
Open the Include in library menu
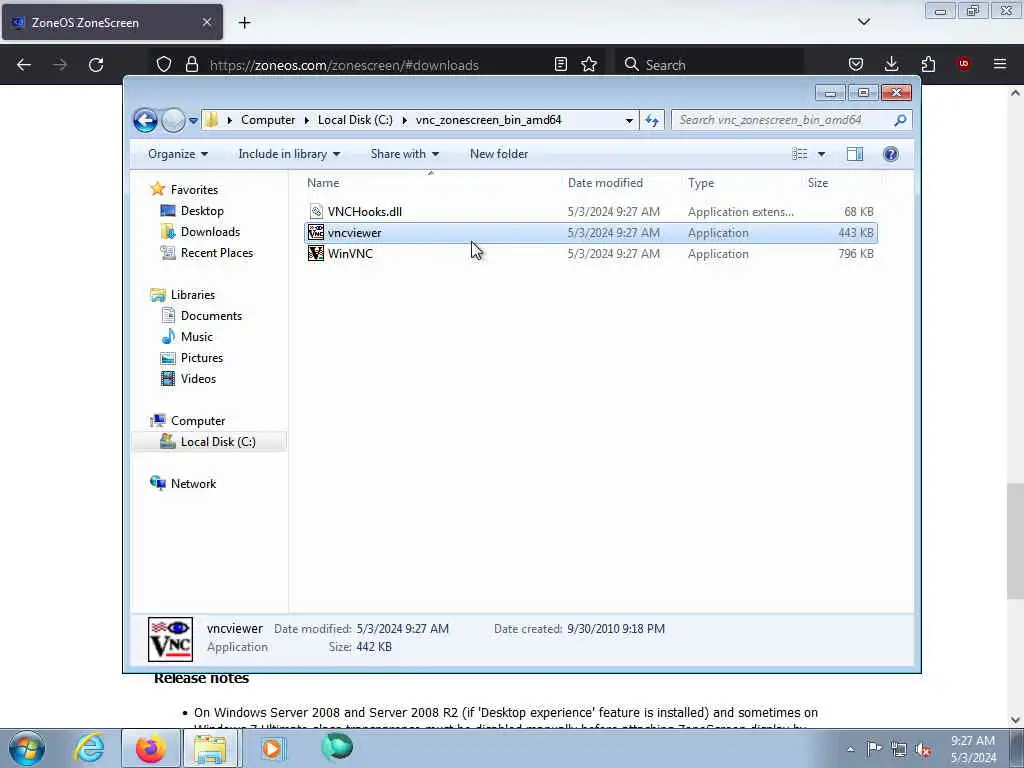[x=289, y=154]
